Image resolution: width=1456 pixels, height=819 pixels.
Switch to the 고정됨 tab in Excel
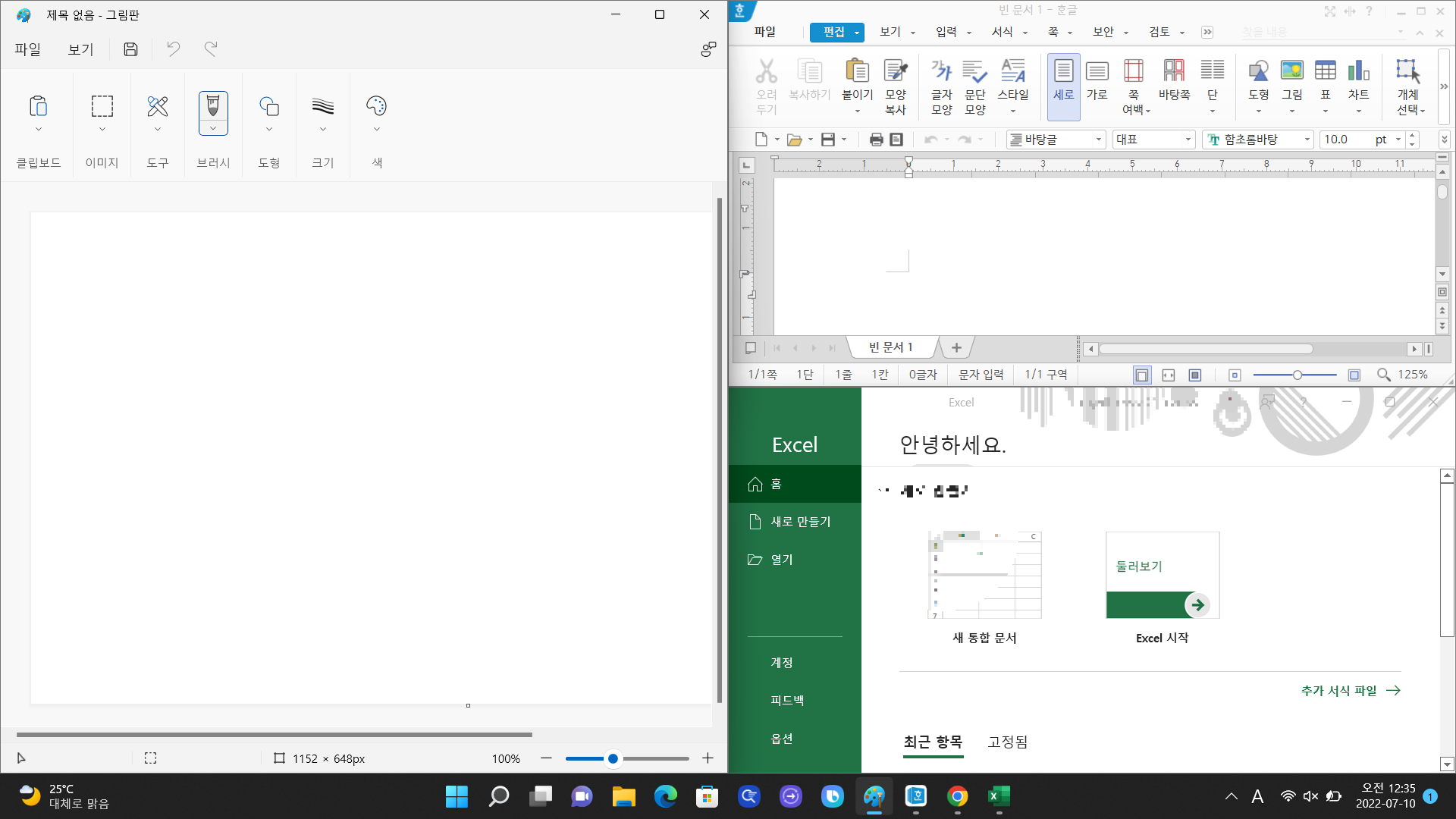pos(1007,742)
